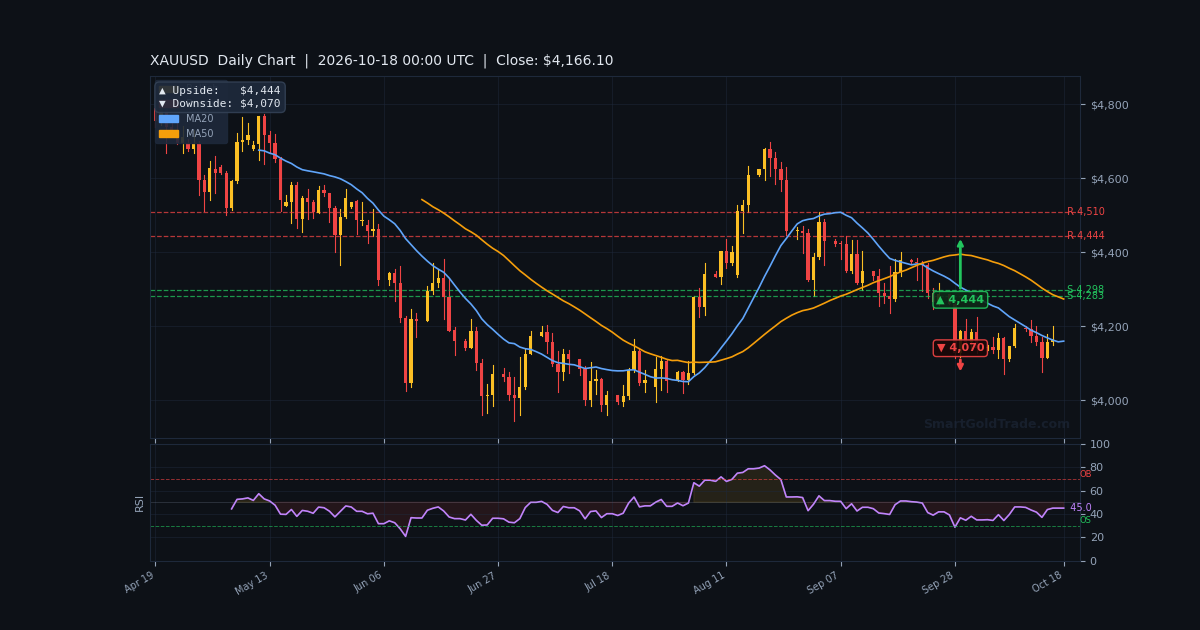Click the $4,200 price axis label

(x=1110, y=327)
